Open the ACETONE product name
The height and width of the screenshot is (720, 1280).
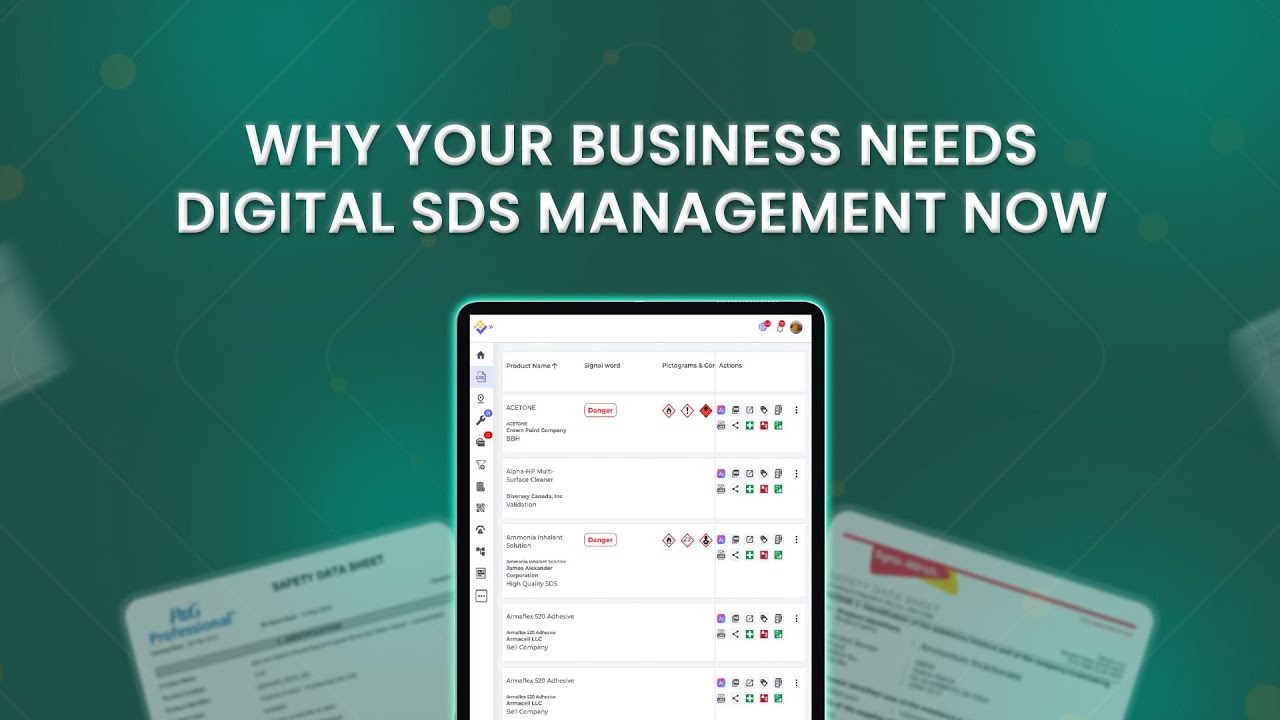521,408
